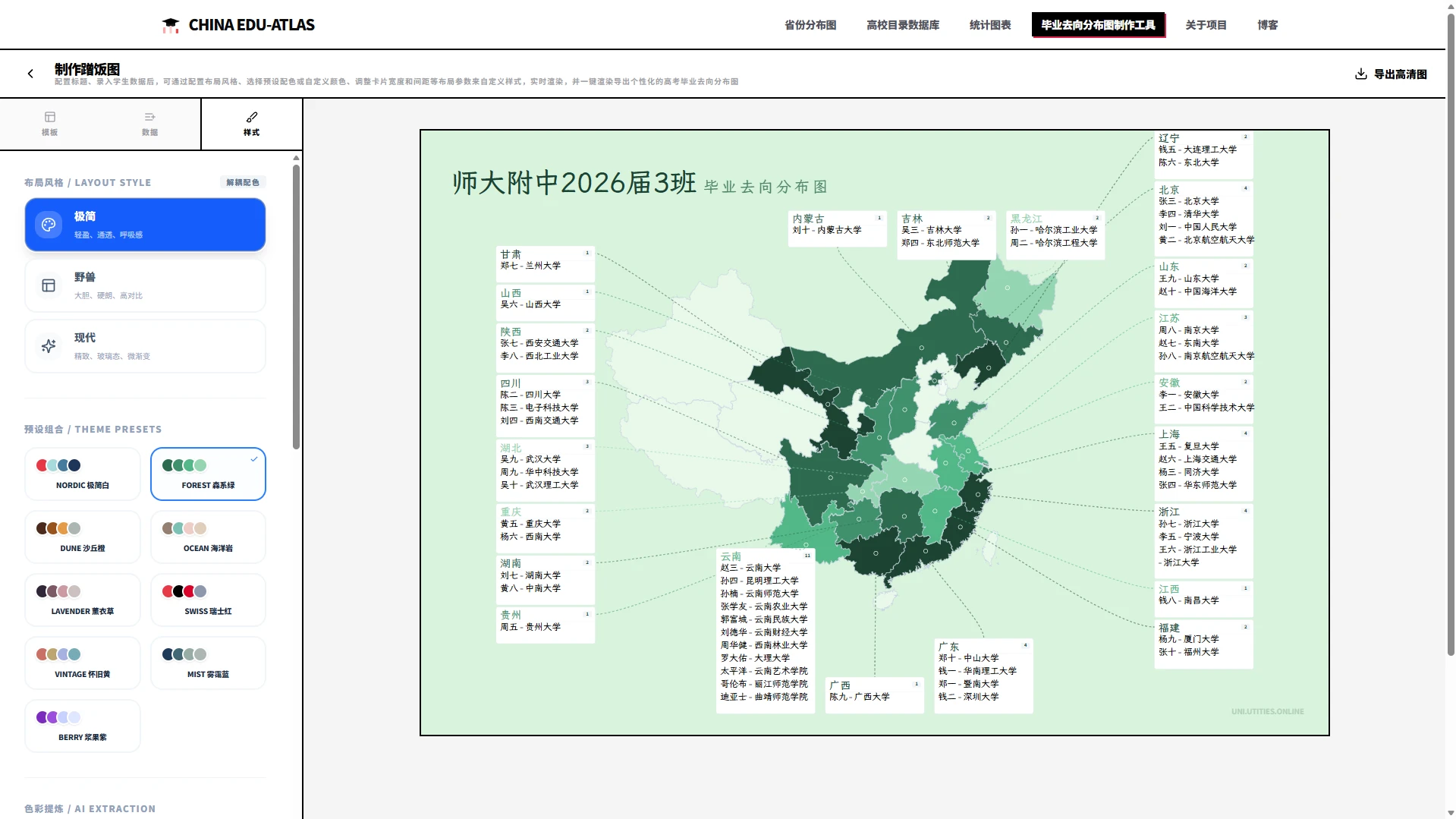
Task: Click the page vertical scrollbar thumb
Action: (x=1451, y=334)
